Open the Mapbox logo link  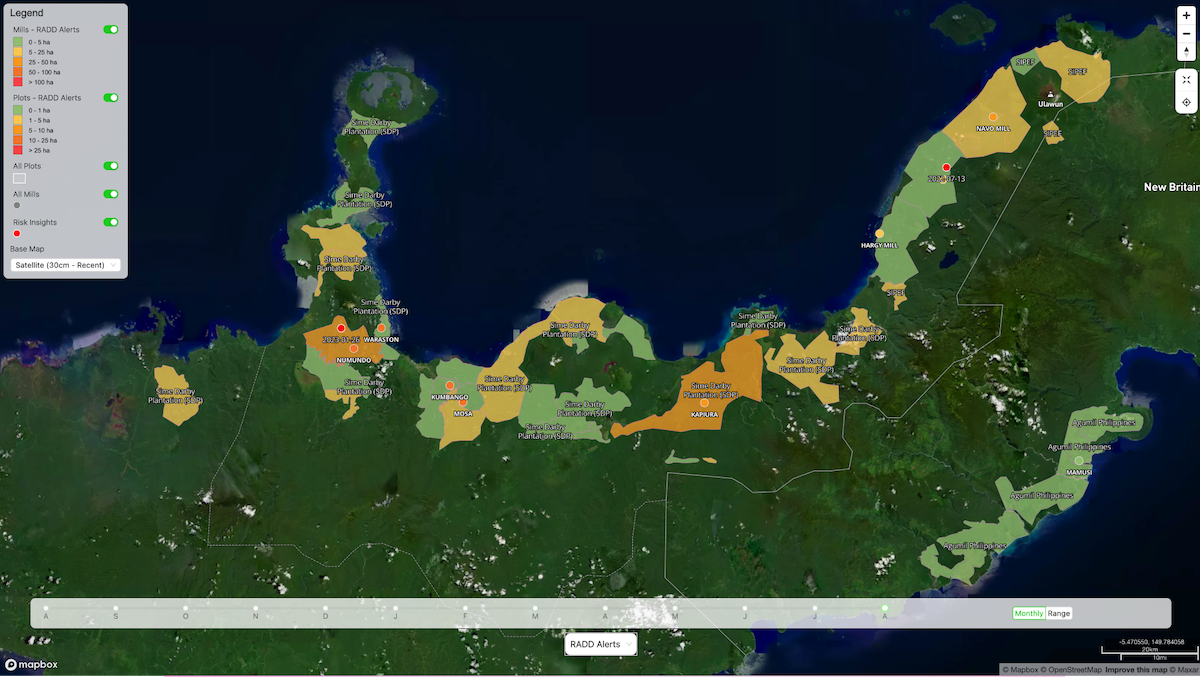[x=31, y=664]
